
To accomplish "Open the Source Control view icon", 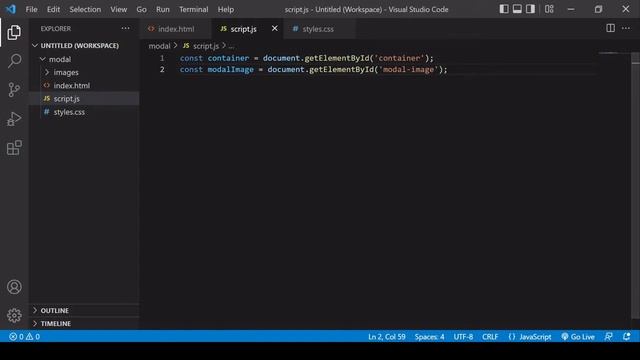I will [x=14, y=90].
